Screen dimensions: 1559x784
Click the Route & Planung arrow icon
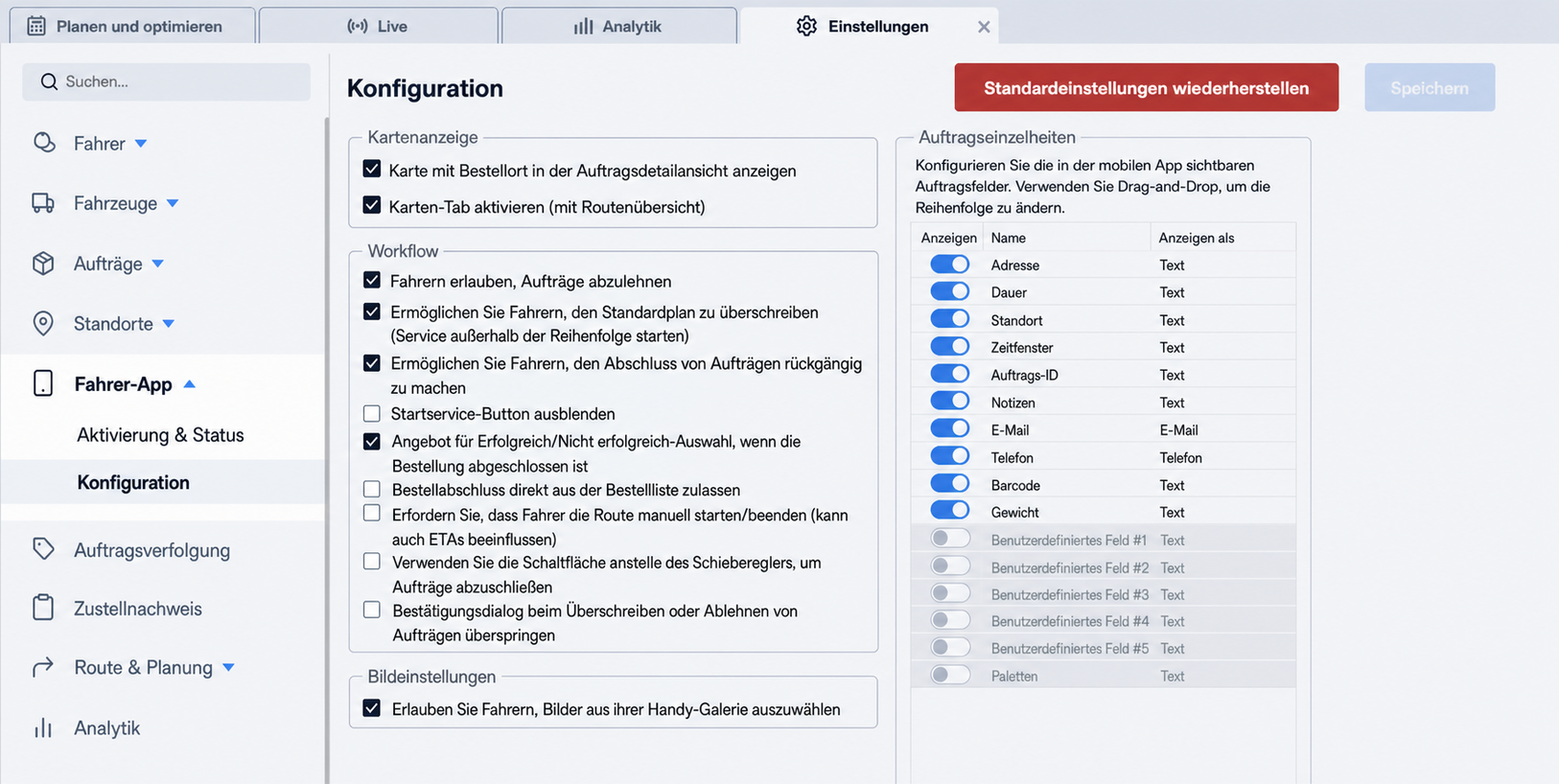pos(43,667)
